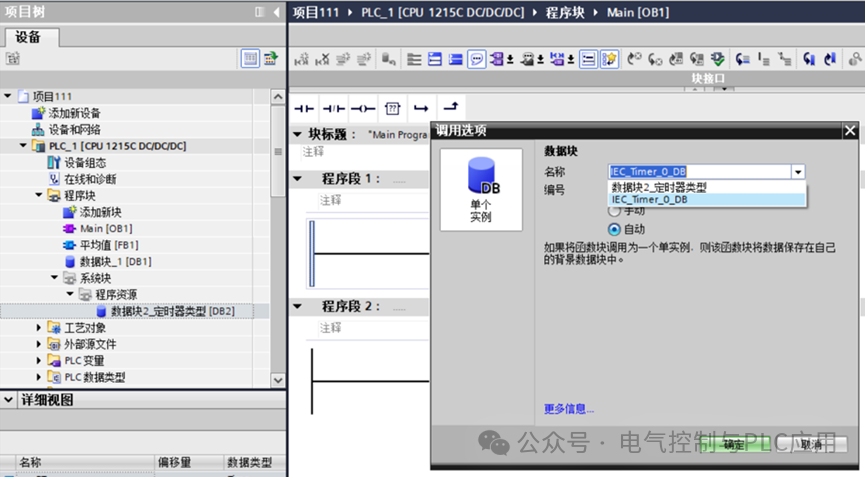Collapse the 项目111 tree node
This screenshot has height=477, width=865.
pos(8,96)
